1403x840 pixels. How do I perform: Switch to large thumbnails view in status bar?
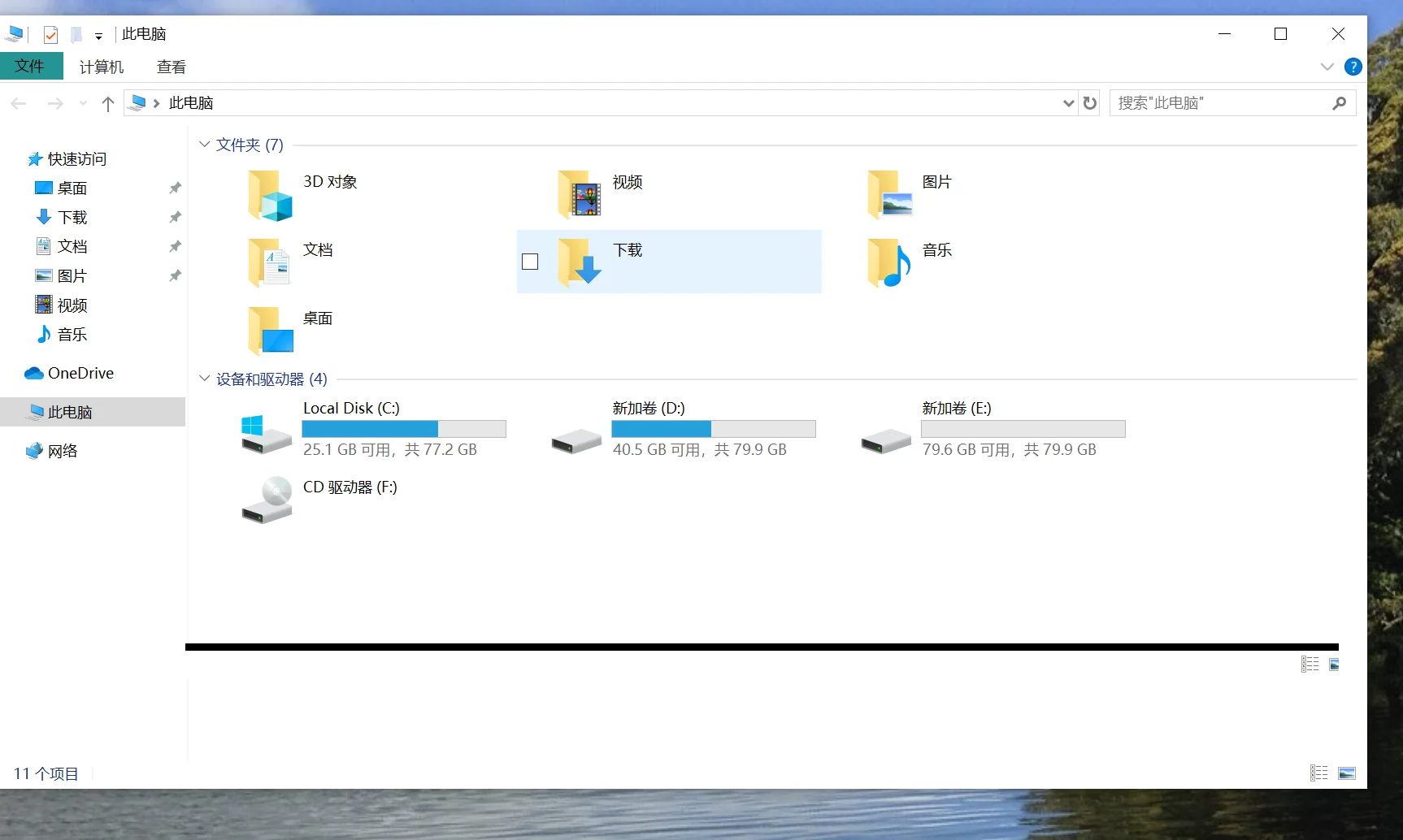pyautogui.click(x=1349, y=773)
